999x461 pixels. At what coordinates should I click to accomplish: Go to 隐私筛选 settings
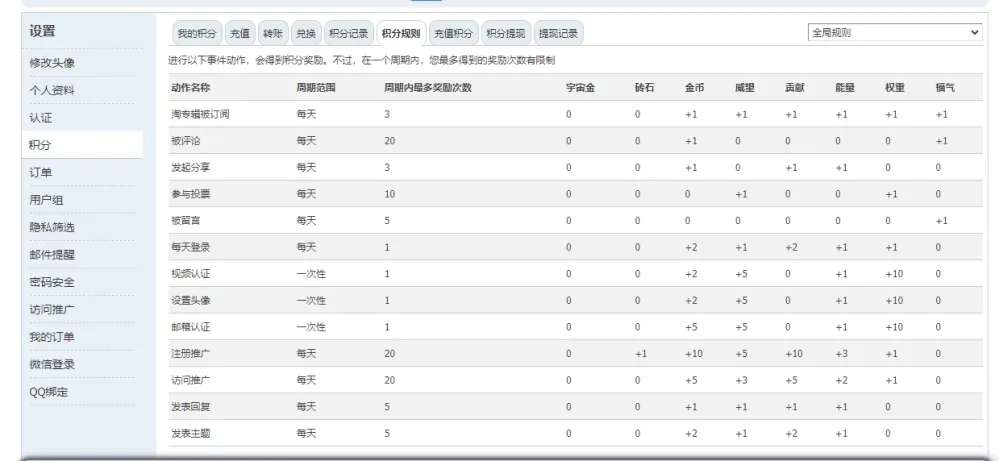tap(52, 227)
